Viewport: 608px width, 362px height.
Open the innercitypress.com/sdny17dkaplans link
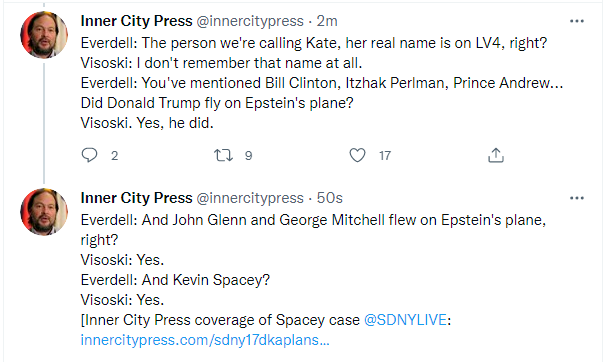(205, 340)
